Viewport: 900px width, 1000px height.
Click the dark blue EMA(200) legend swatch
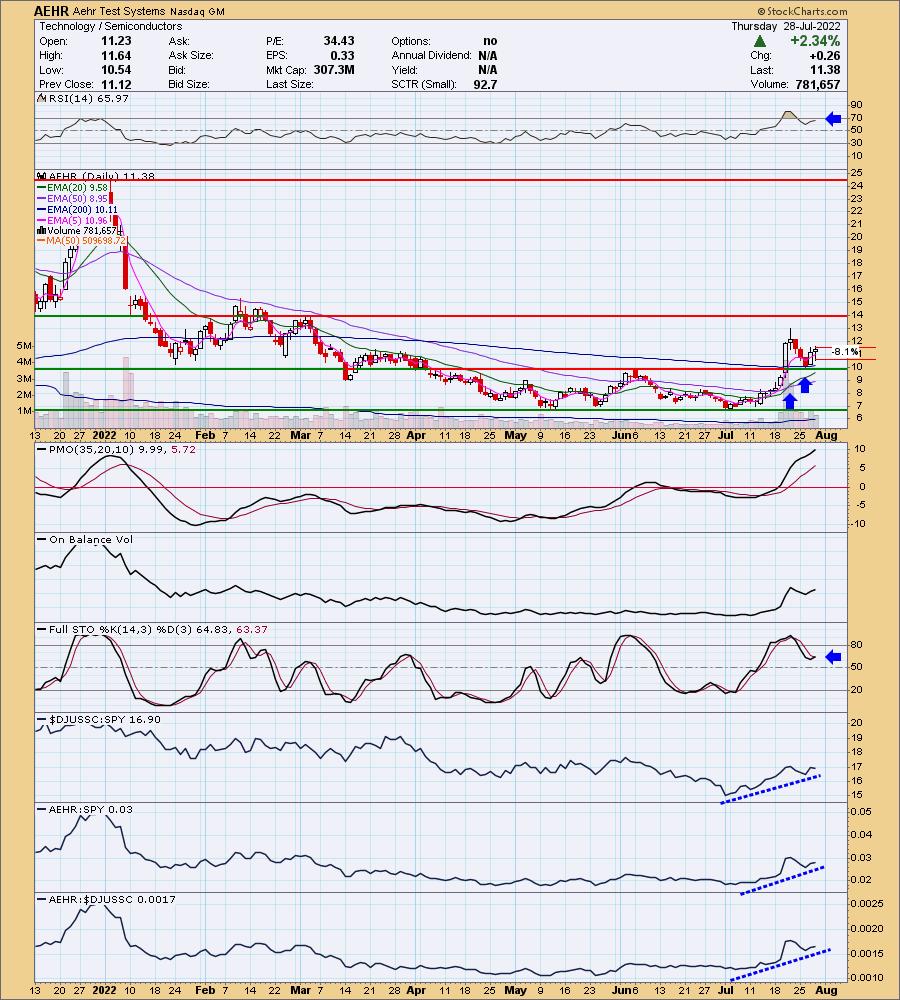click(41, 210)
